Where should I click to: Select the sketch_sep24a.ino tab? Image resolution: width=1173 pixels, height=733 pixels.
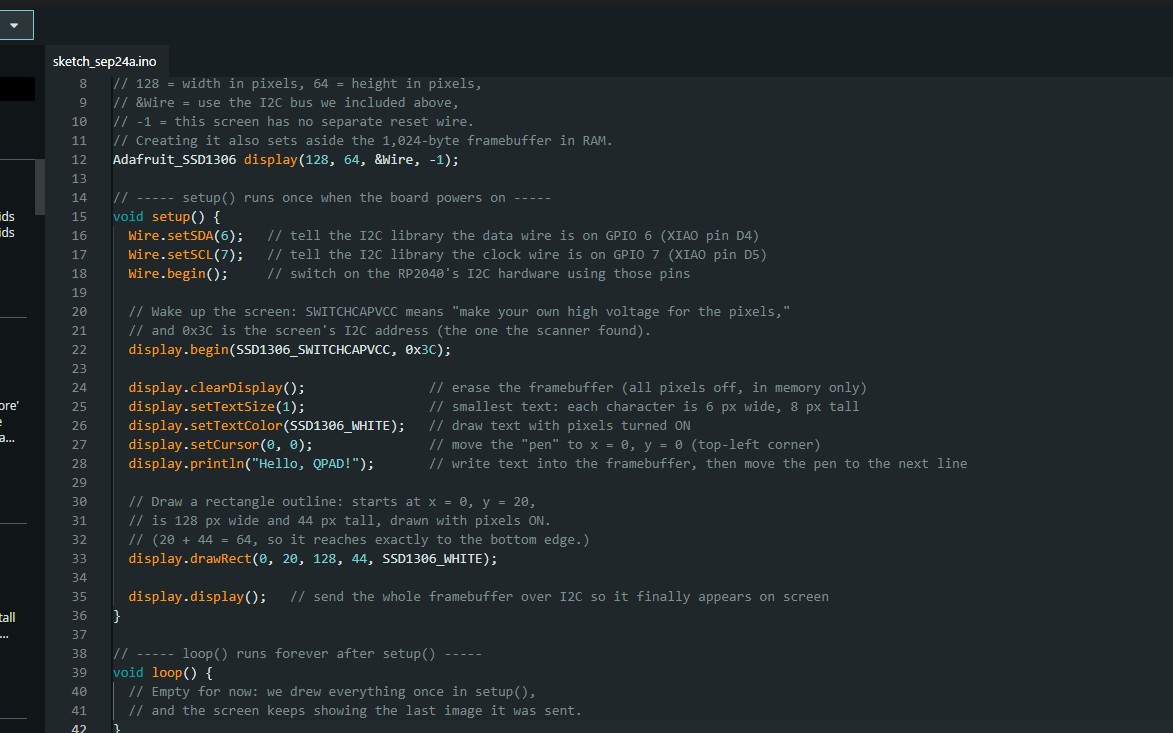(105, 61)
